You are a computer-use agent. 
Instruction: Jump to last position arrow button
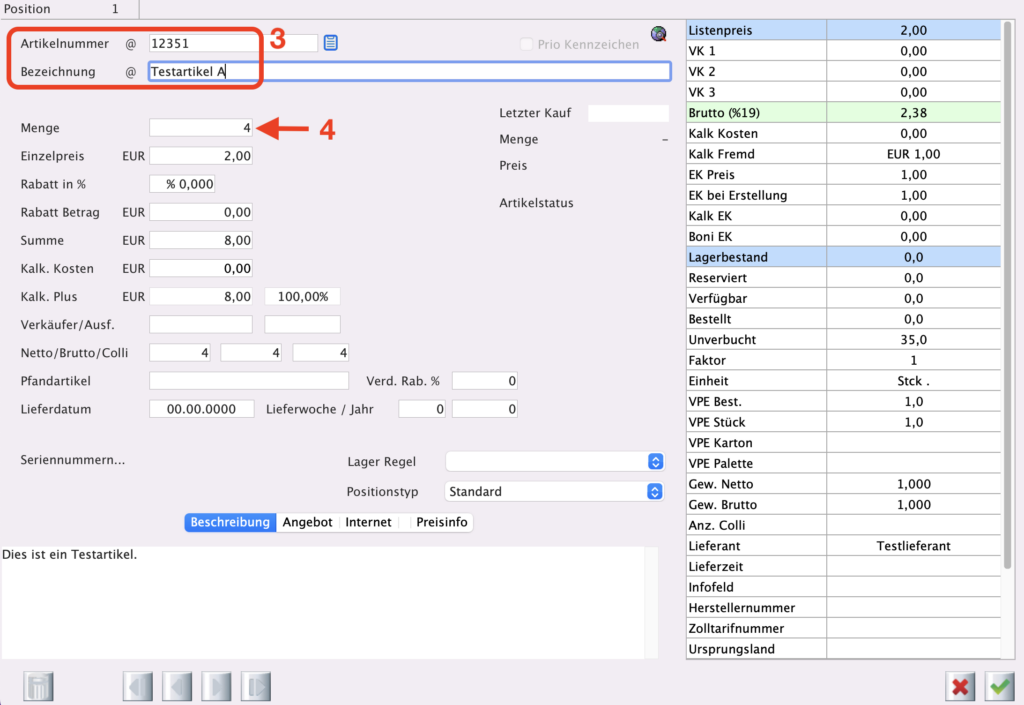click(x=255, y=686)
